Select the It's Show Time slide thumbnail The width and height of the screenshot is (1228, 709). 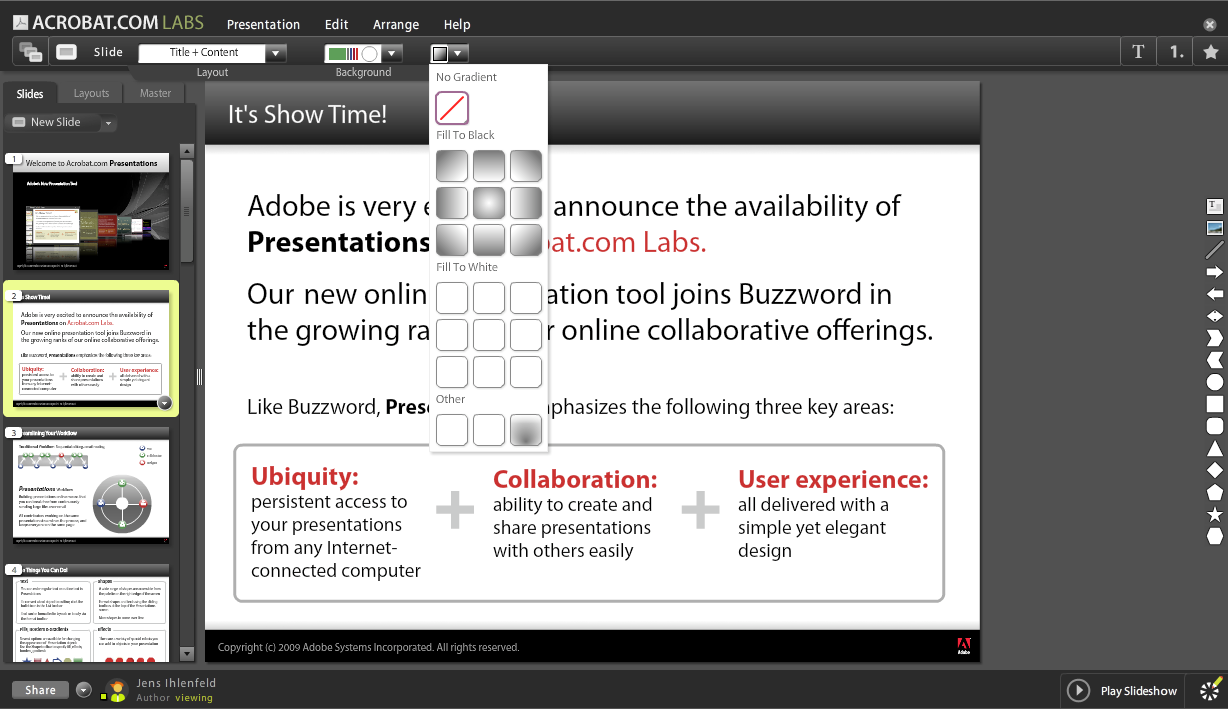click(x=91, y=347)
